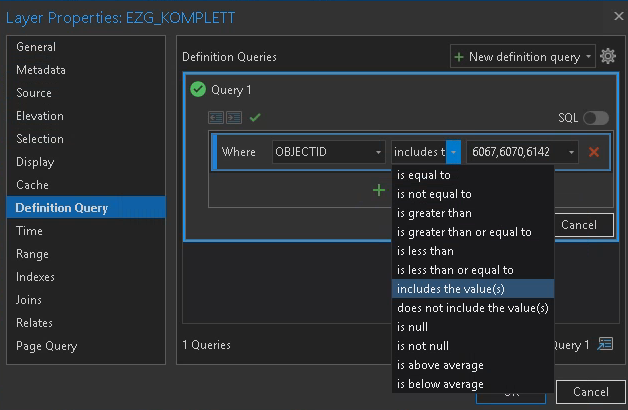Screen dimensions: 628x410
Task: Add a new clause with the green plus
Action: click(x=379, y=189)
